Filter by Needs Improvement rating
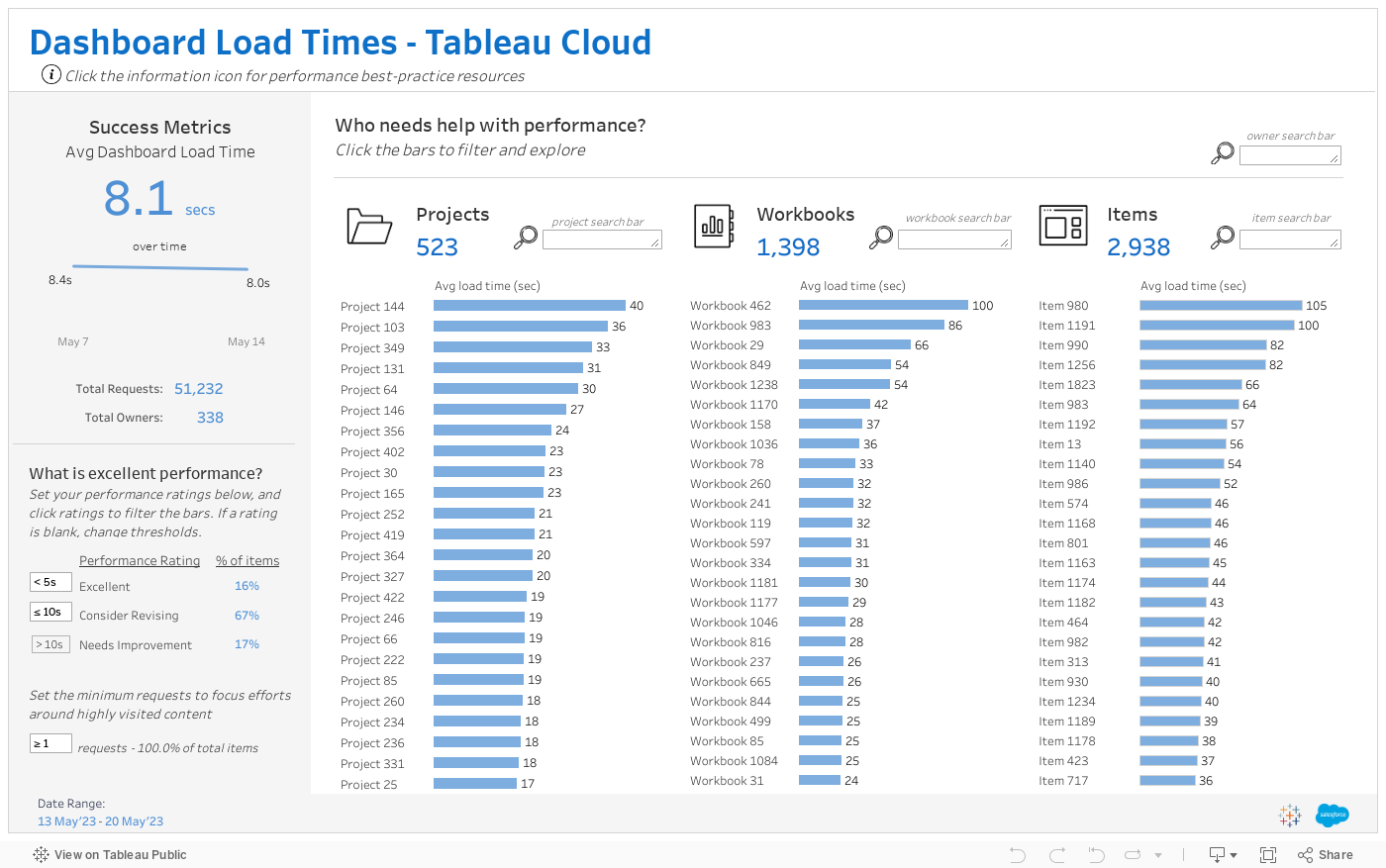The height and width of the screenshot is (868, 1386). (x=136, y=645)
